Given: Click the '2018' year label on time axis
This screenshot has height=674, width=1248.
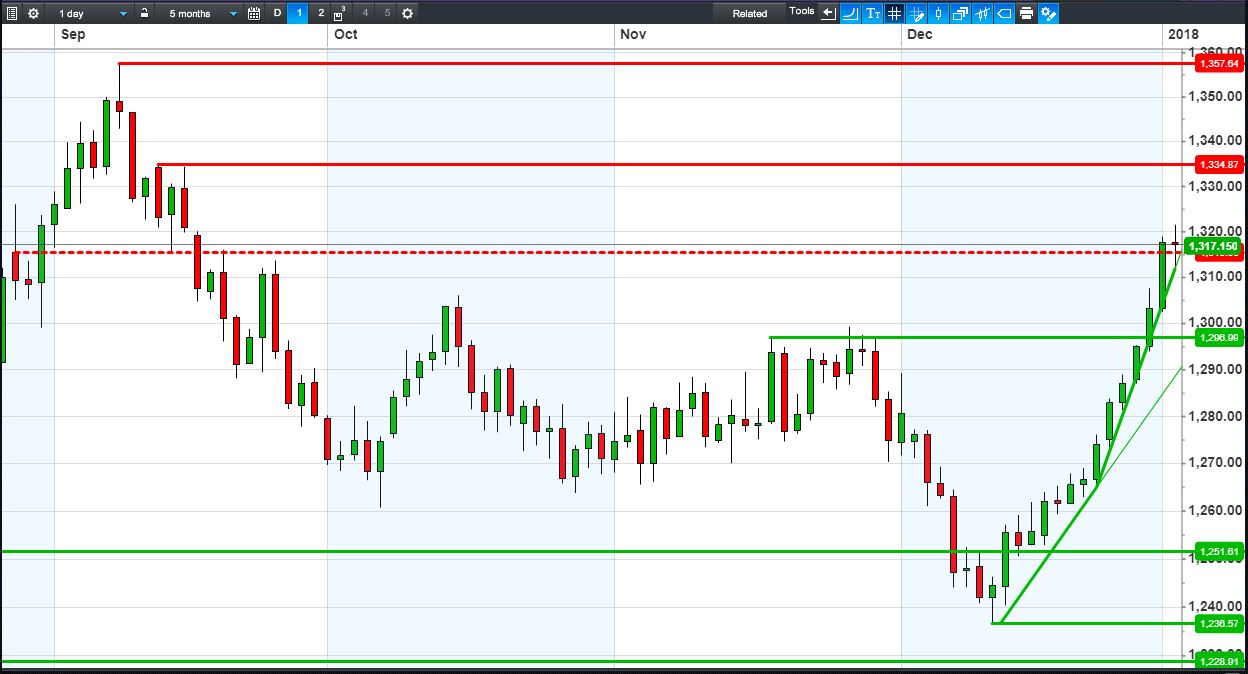Looking at the screenshot, I should (x=1183, y=35).
